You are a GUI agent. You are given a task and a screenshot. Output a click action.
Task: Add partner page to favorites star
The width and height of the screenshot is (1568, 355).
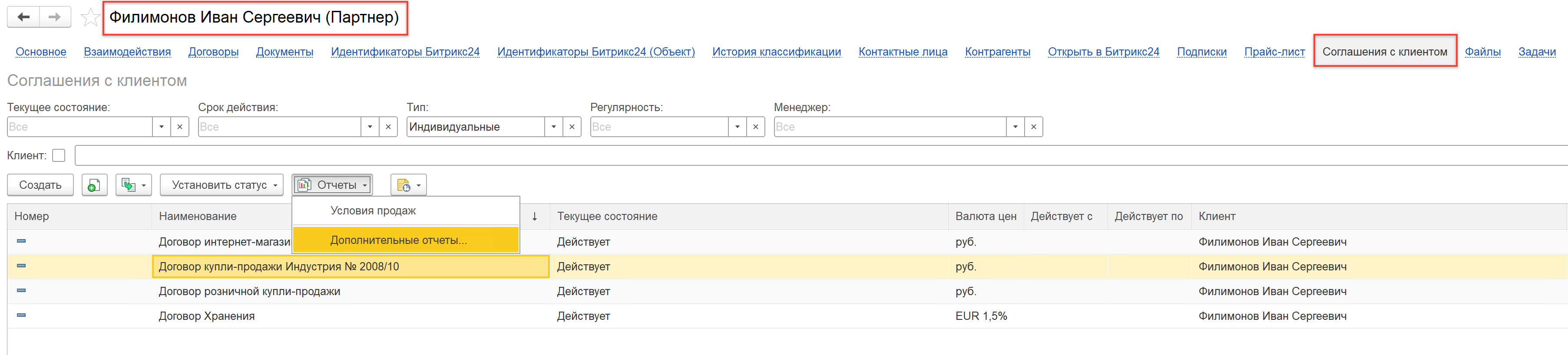[90, 17]
